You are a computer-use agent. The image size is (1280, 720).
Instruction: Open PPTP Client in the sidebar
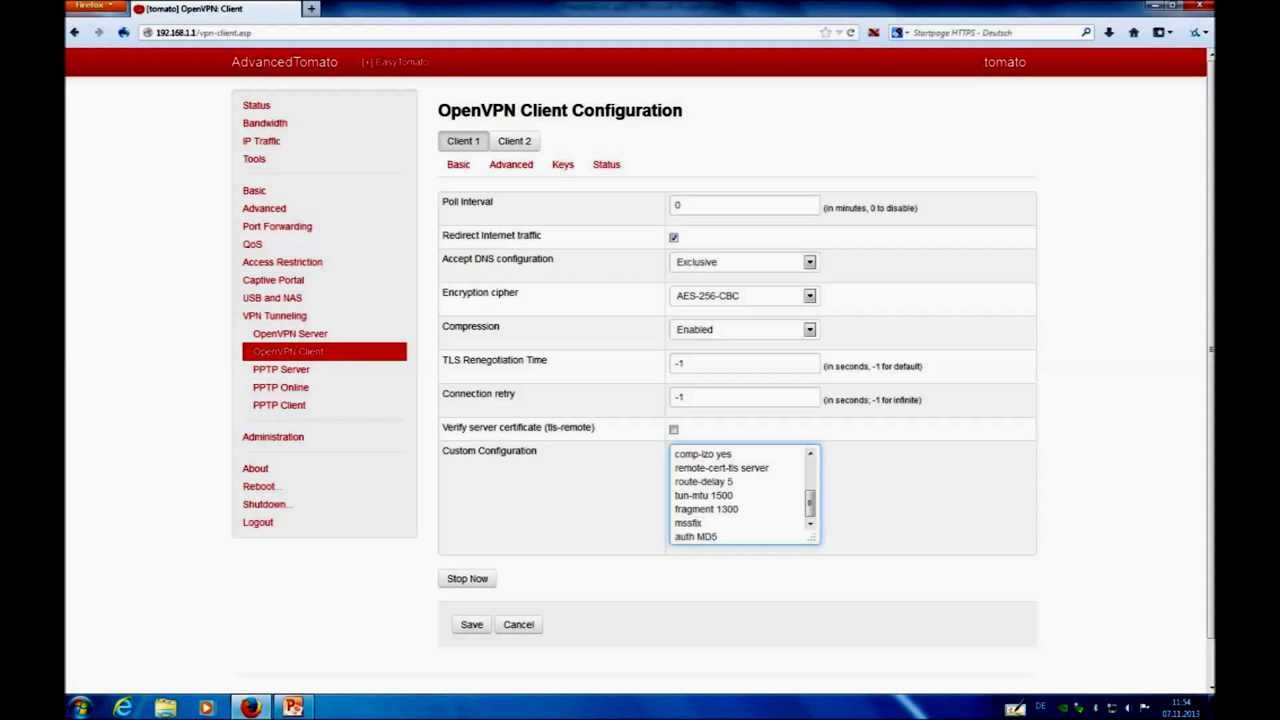279,406
